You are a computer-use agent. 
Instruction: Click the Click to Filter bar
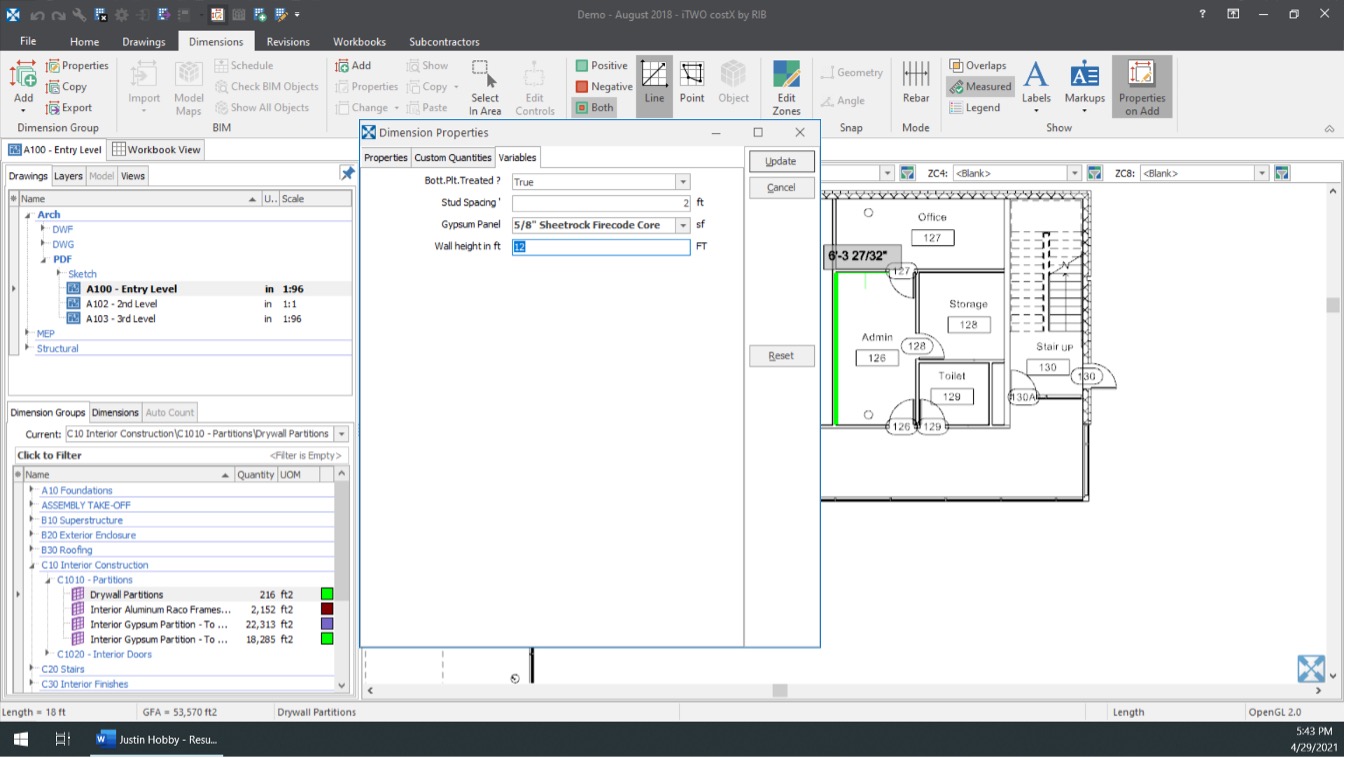point(180,455)
